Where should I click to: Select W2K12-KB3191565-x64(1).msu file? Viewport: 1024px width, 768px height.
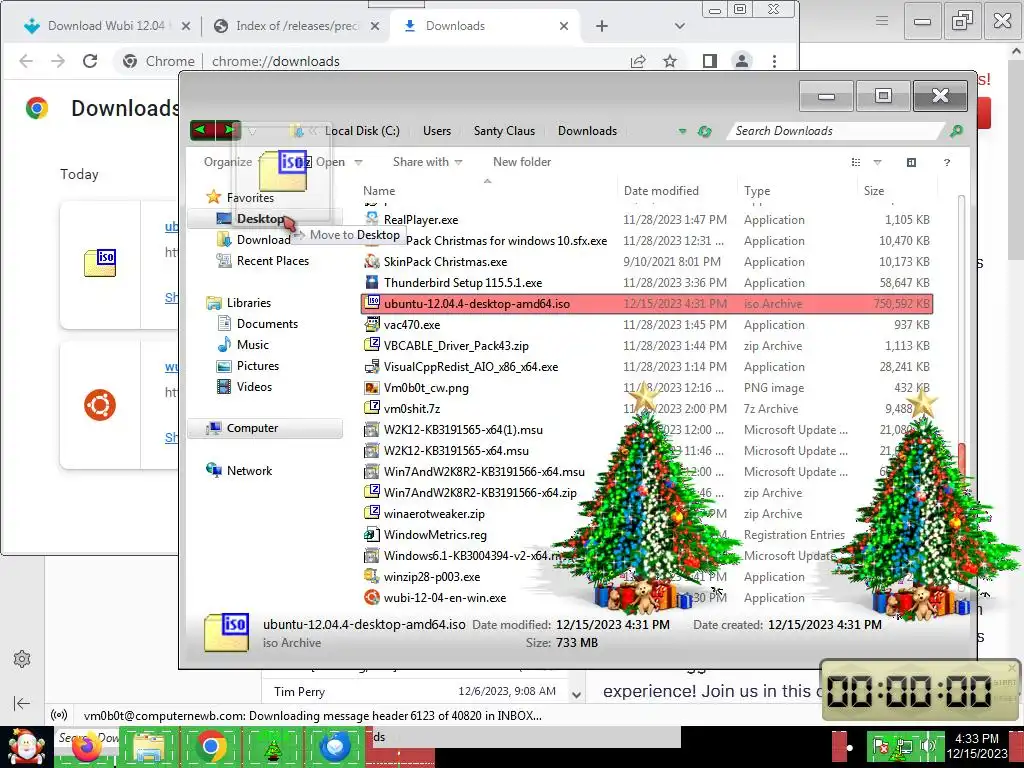click(x=463, y=430)
